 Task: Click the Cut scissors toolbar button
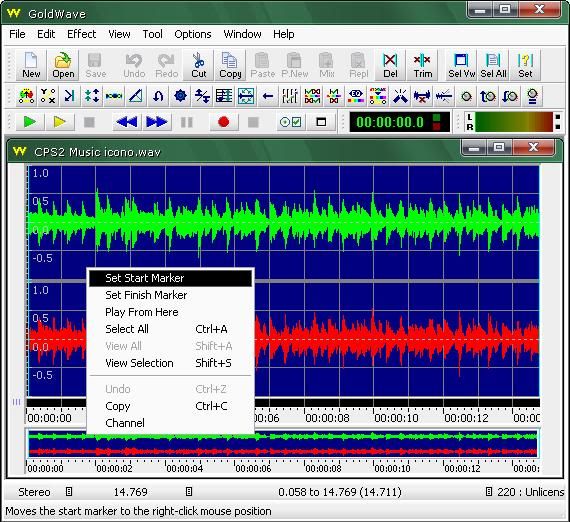click(x=198, y=65)
